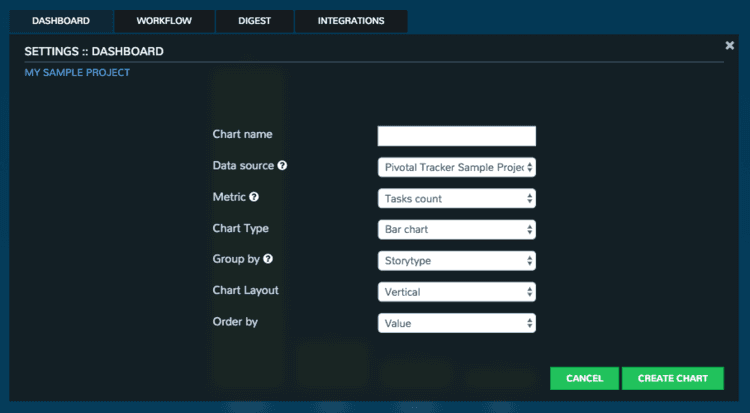Open the My Sample Project link
Image resolution: width=750 pixels, height=413 pixels.
point(77,73)
